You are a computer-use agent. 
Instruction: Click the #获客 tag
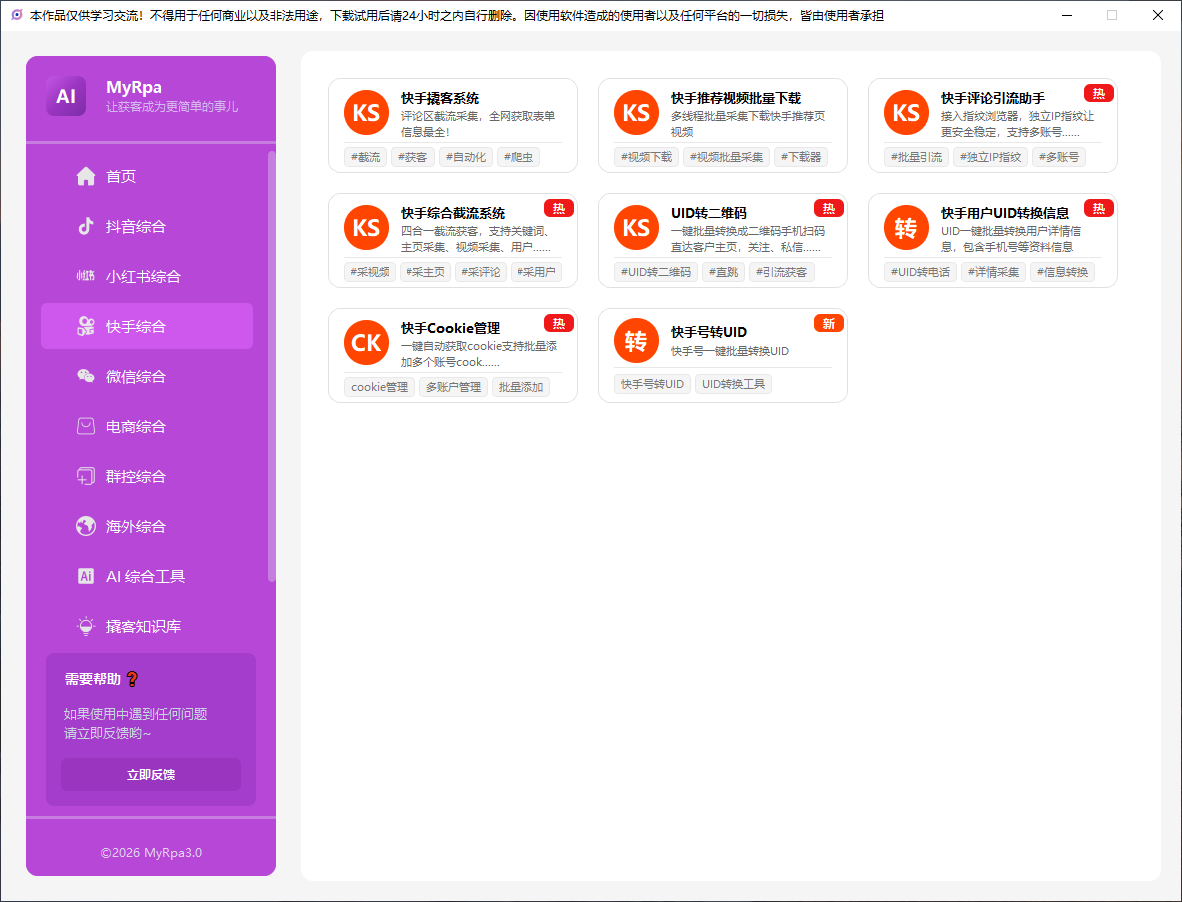tap(413, 157)
